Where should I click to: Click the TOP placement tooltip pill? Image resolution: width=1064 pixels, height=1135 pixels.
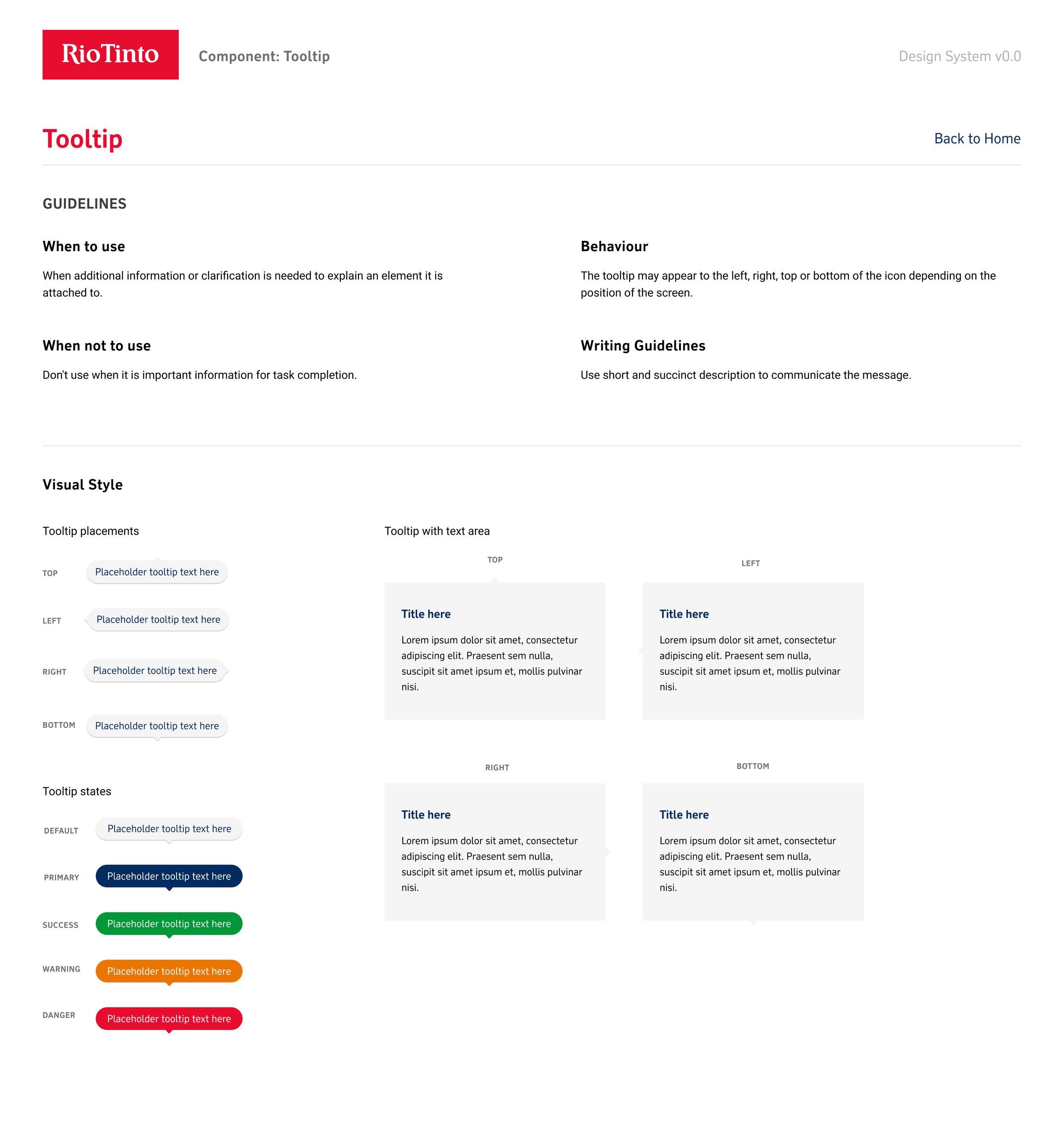click(x=157, y=572)
